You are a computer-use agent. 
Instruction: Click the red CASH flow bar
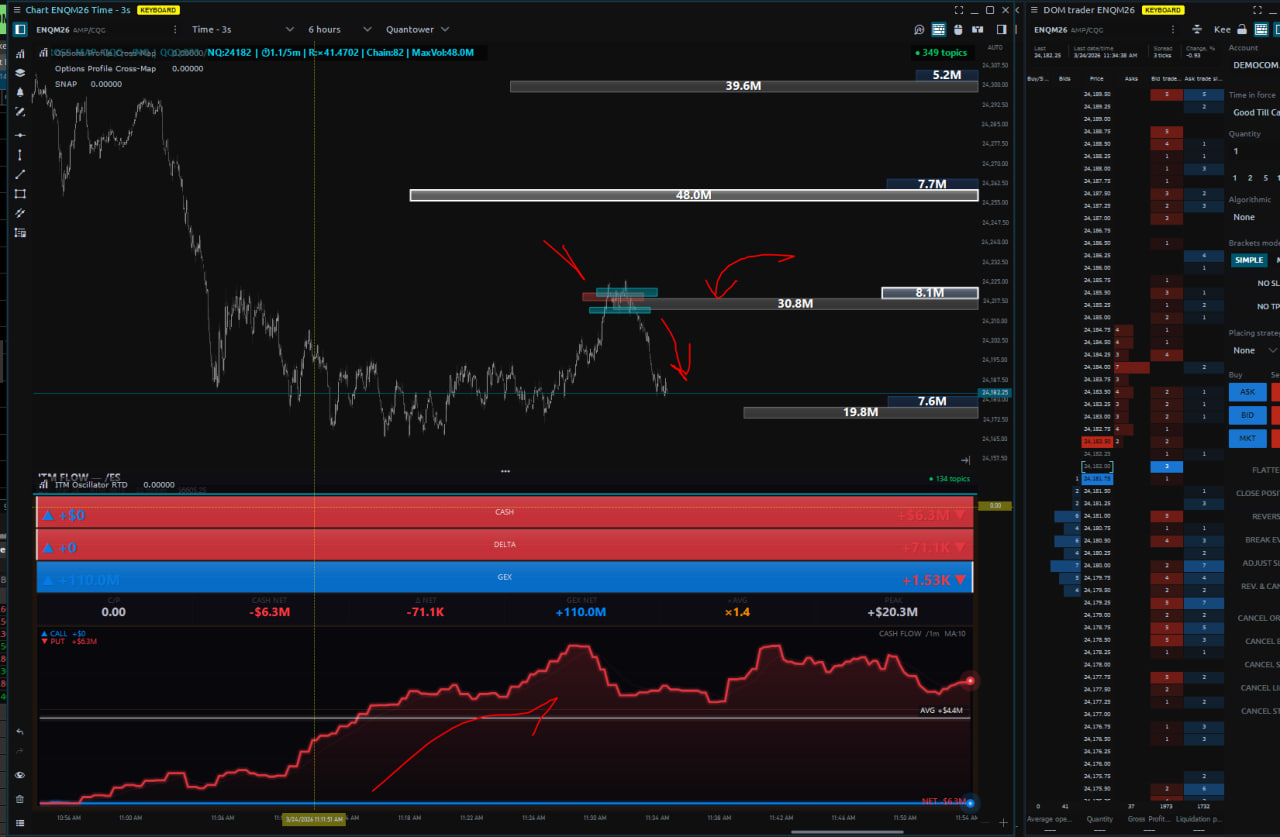click(504, 512)
